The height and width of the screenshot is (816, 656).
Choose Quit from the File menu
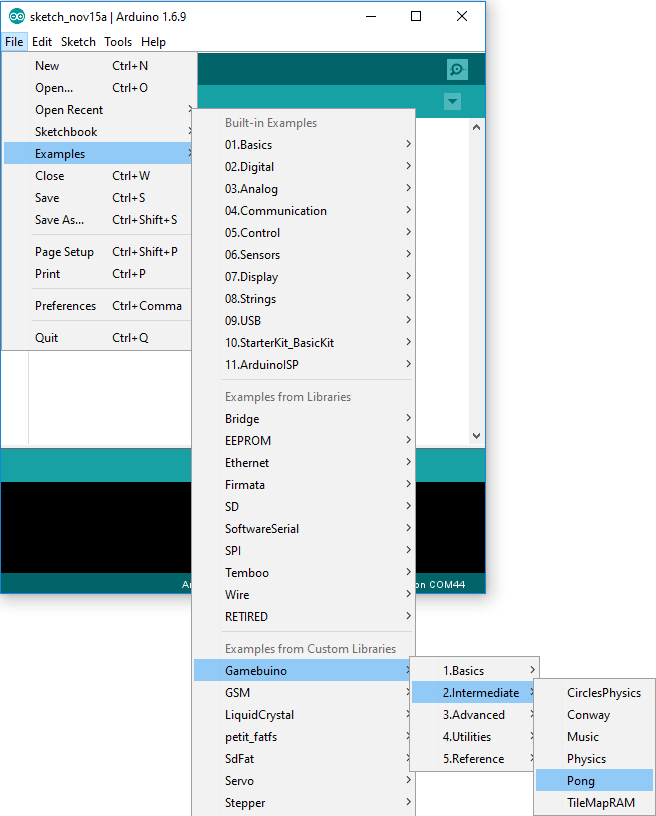(98, 338)
